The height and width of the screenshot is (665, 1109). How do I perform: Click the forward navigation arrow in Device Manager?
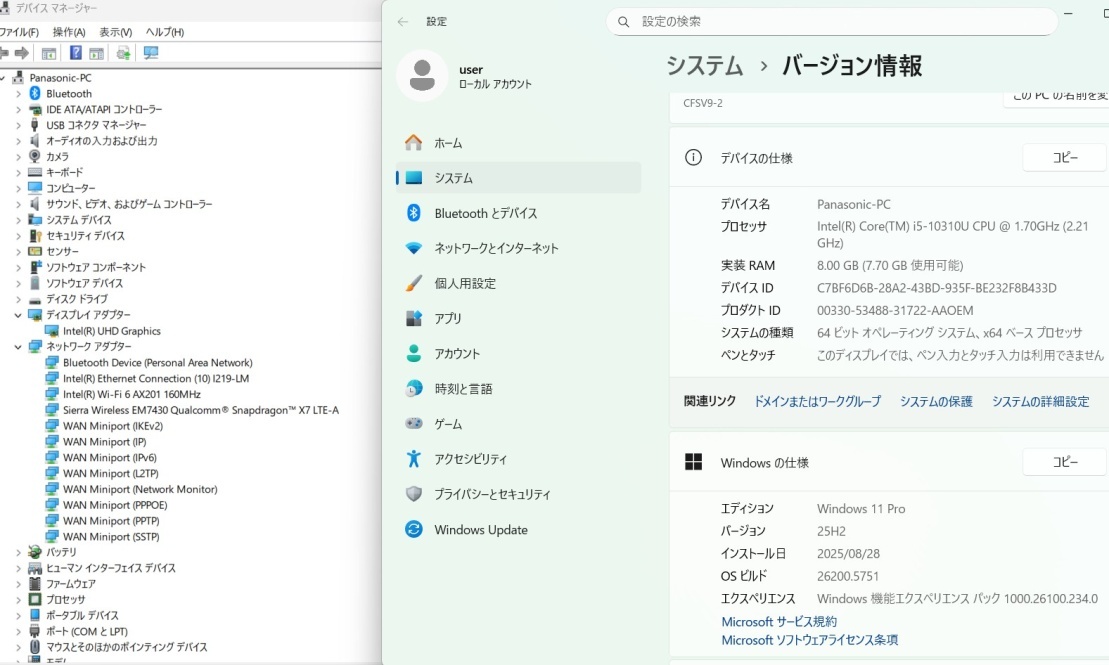24,52
